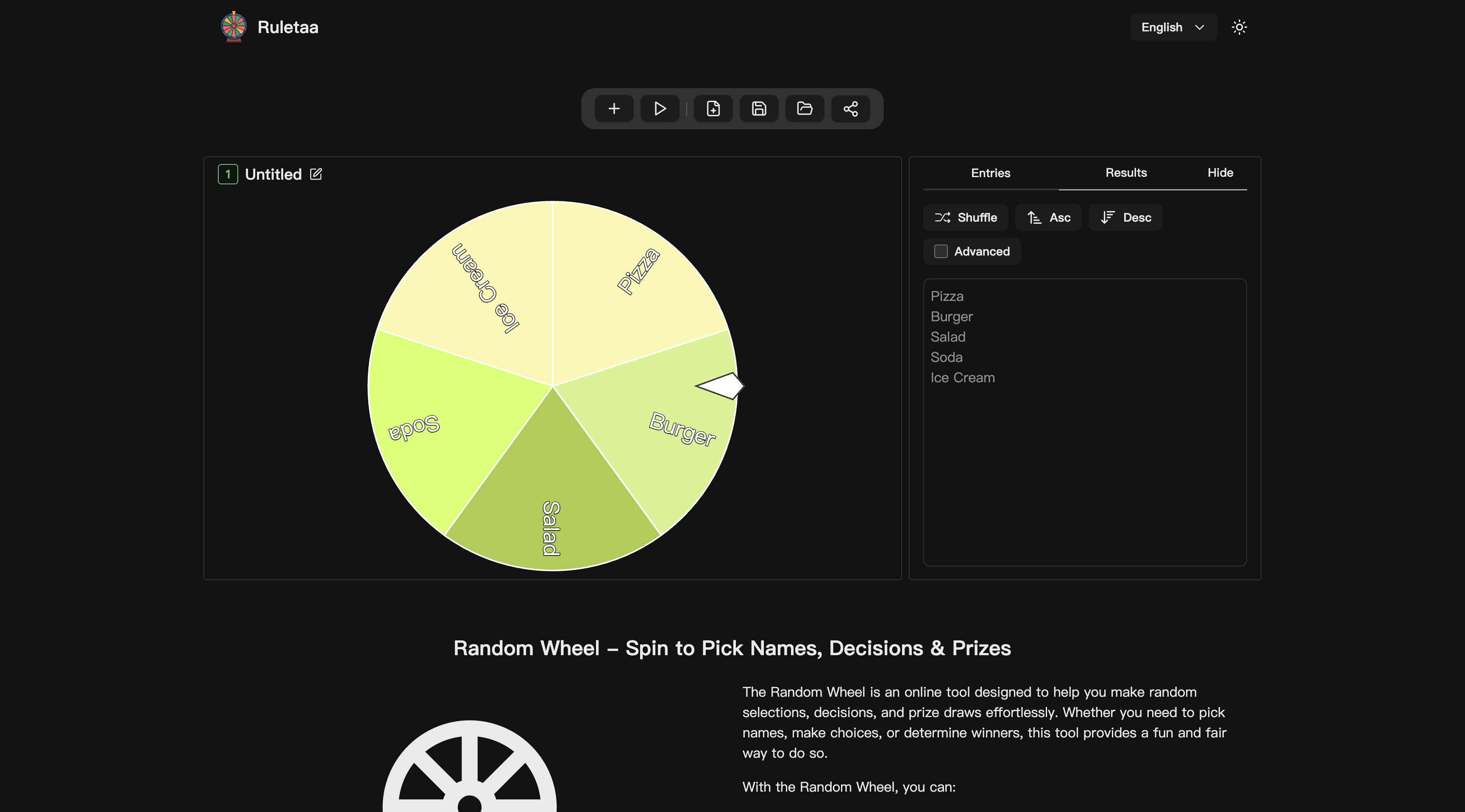1465x812 pixels.
Task: Click Hide to collapse the entries panel
Action: click(1220, 173)
